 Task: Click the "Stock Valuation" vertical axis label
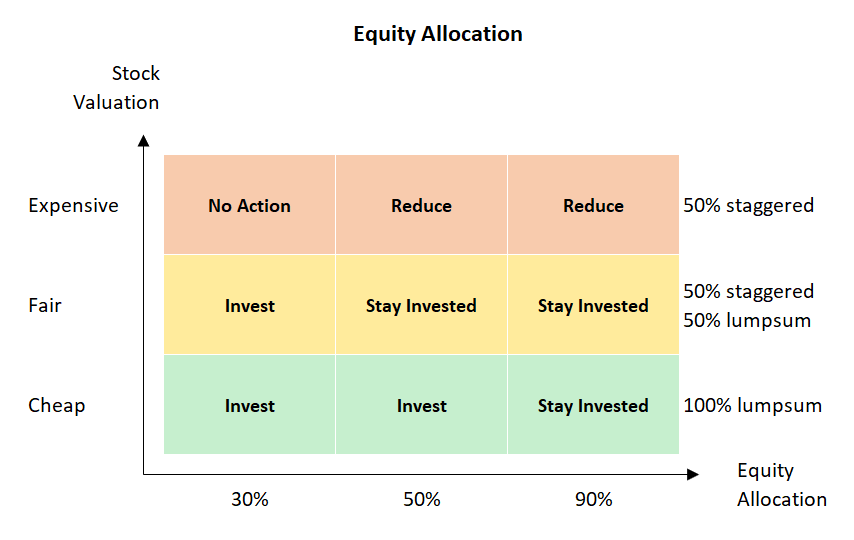click(117, 88)
